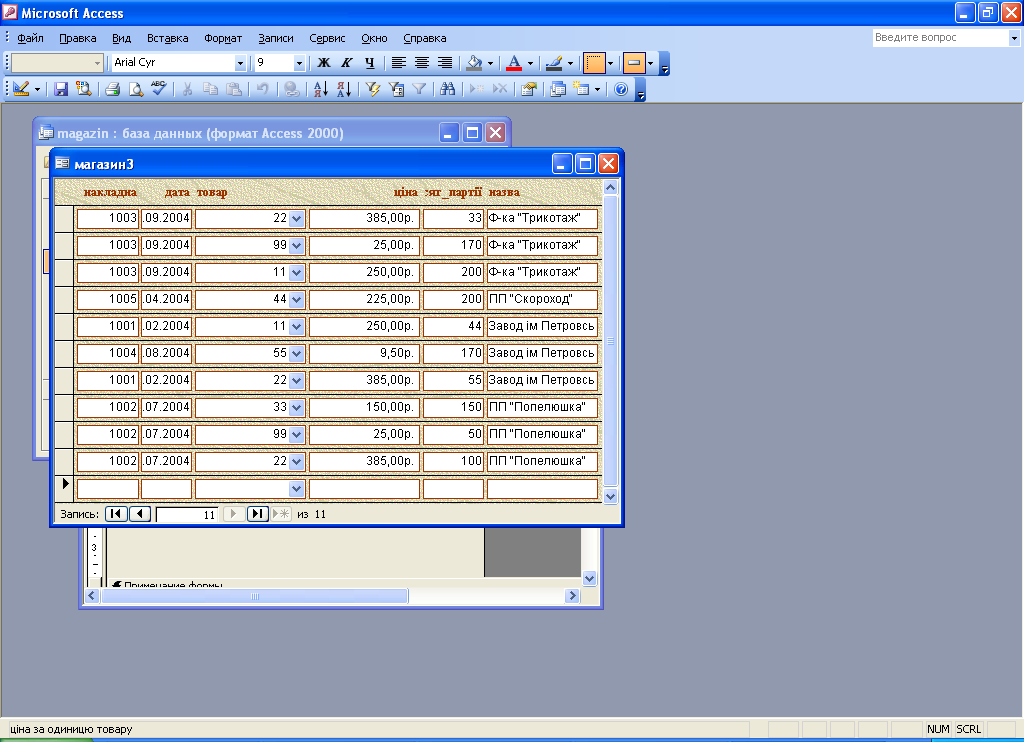This screenshot has height=742, width=1024.
Task: Click the navigation bar's new record button
Action: 281,514
